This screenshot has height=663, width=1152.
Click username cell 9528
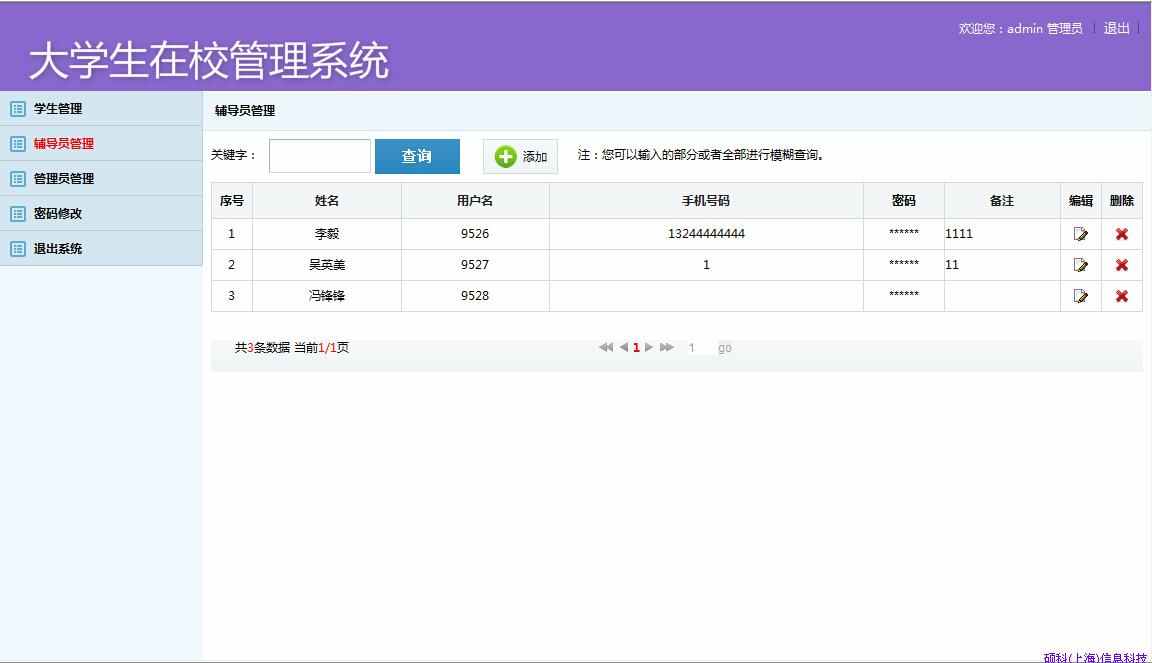pyautogui.click(x=475, y=295)
